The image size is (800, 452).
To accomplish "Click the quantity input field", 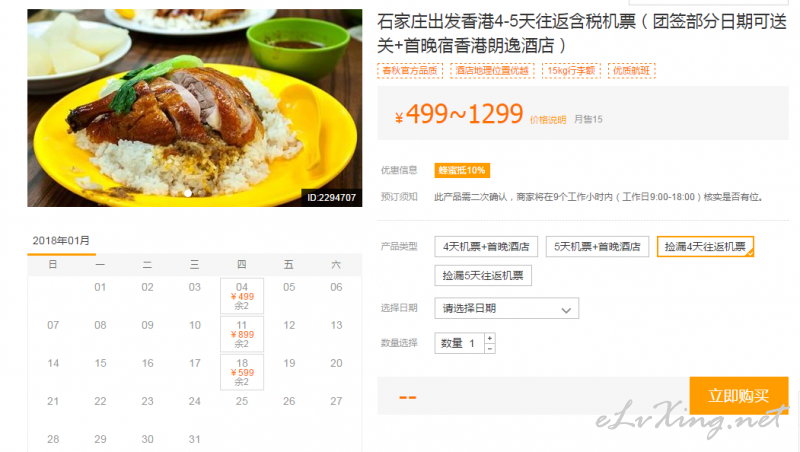I will (459, 343).
